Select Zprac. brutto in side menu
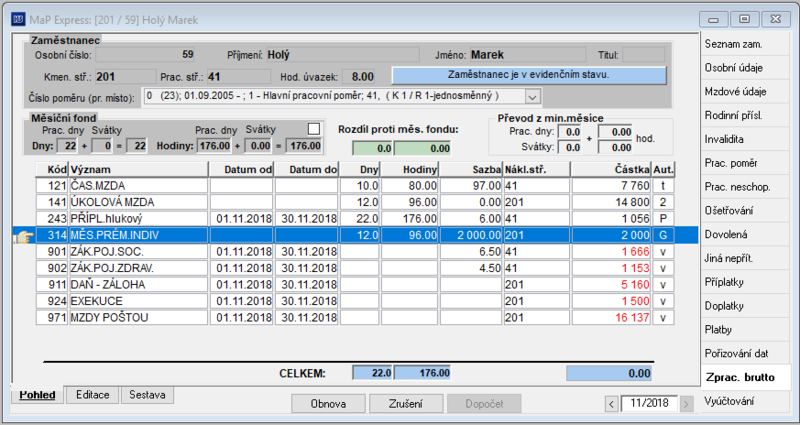The image size is (800, 425). (x=745, y=378)
